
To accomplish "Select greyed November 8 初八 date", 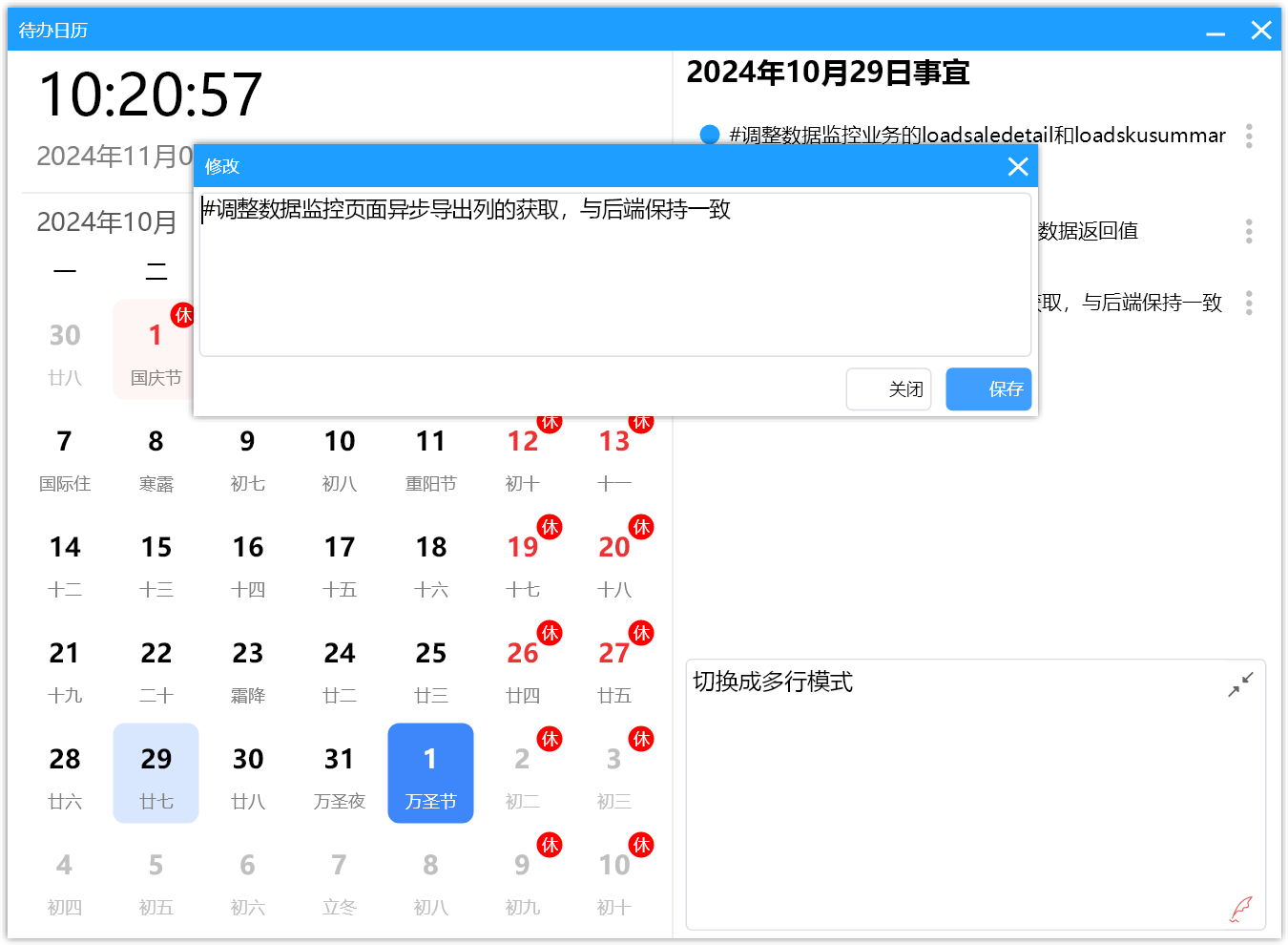I will coord(431,879).
